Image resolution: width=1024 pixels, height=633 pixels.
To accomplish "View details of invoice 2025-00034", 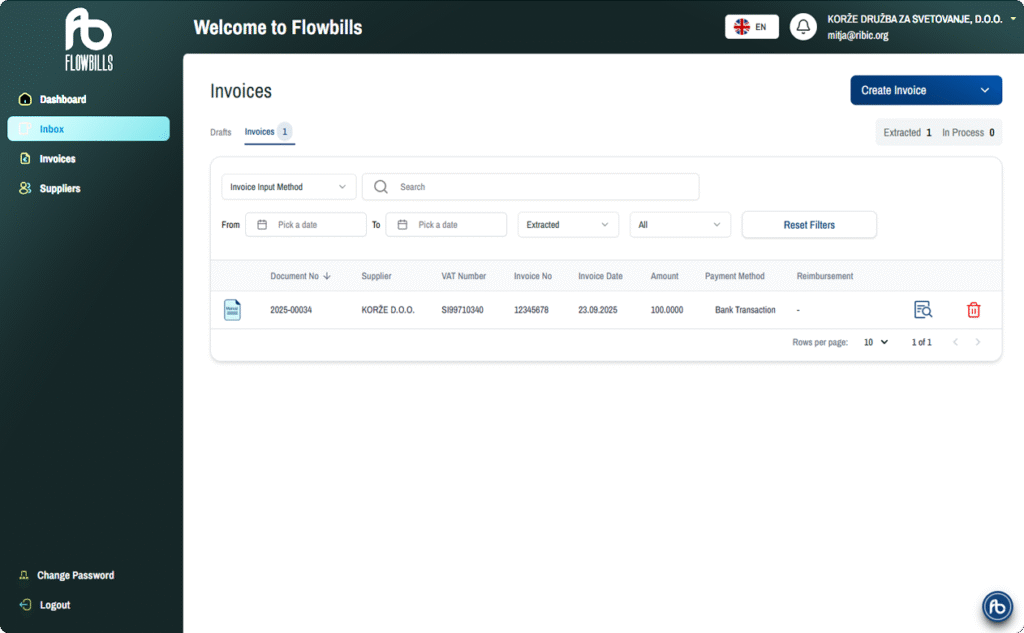I will pyautogui.click(x=922, y=309).
